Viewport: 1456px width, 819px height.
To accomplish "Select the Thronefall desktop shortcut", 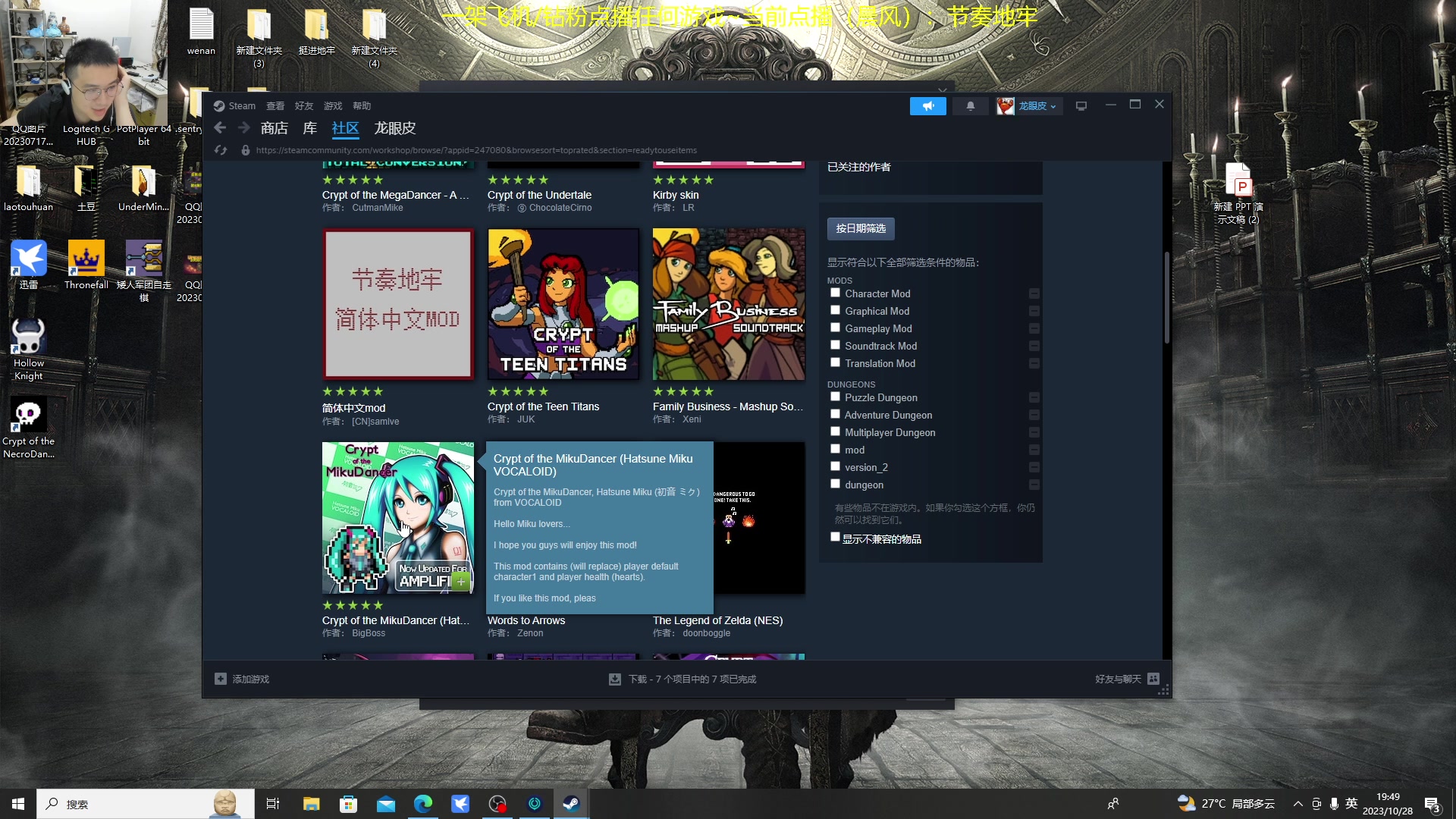I will tap(86, 265).
